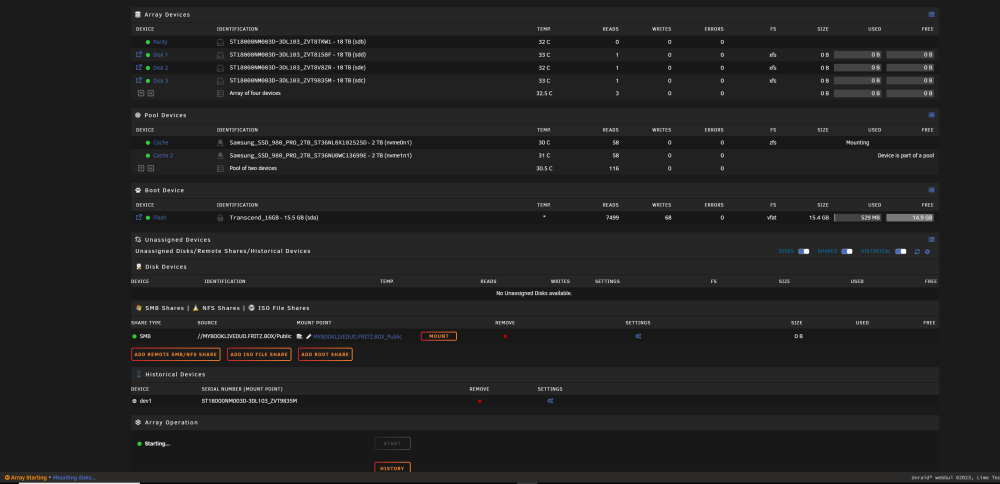The image size is (1000, 484).
Task: Click the SMB share status indicator dot
Action: pos(135,336)
